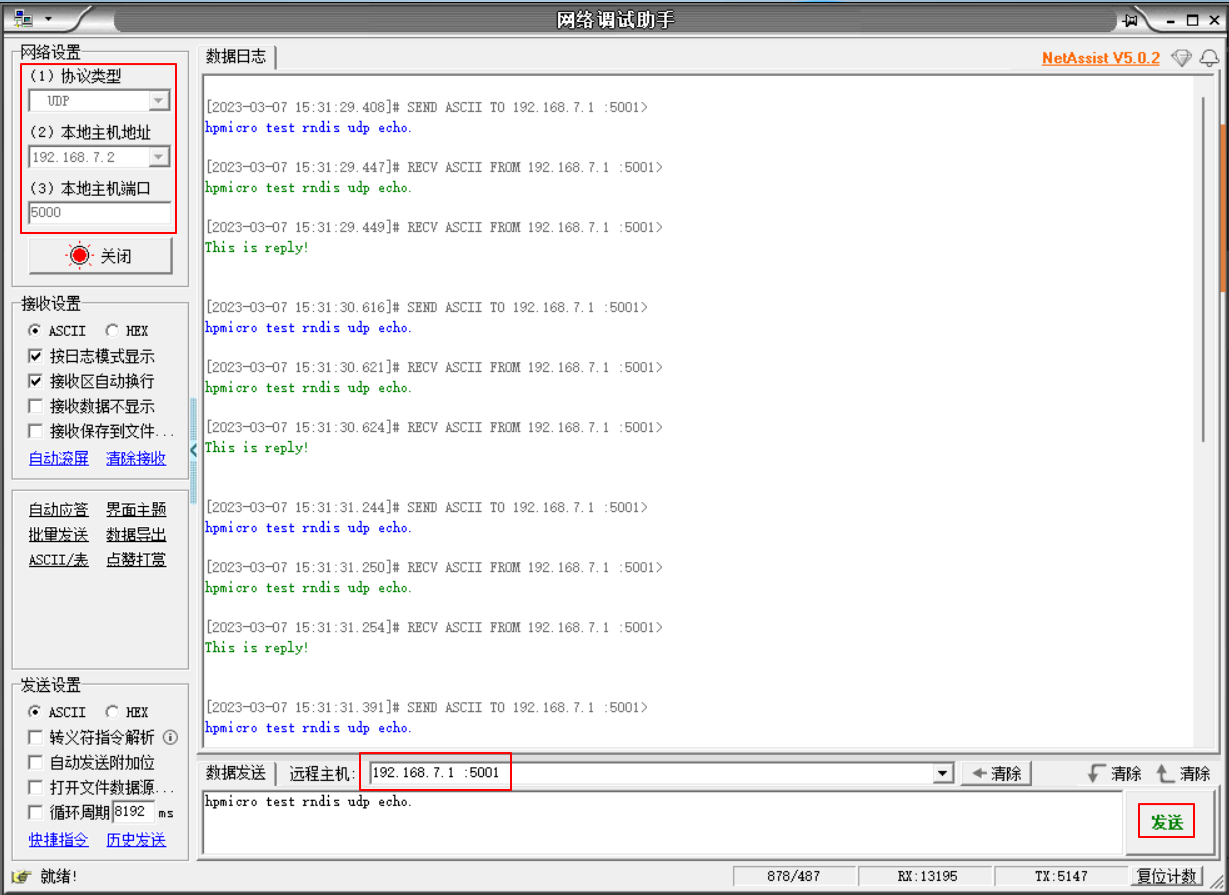Image resolution: width=1229 pixels, height=895 pixels.
Task: Enable 自动发送附加位 checkbox
Action: point(35,762)
